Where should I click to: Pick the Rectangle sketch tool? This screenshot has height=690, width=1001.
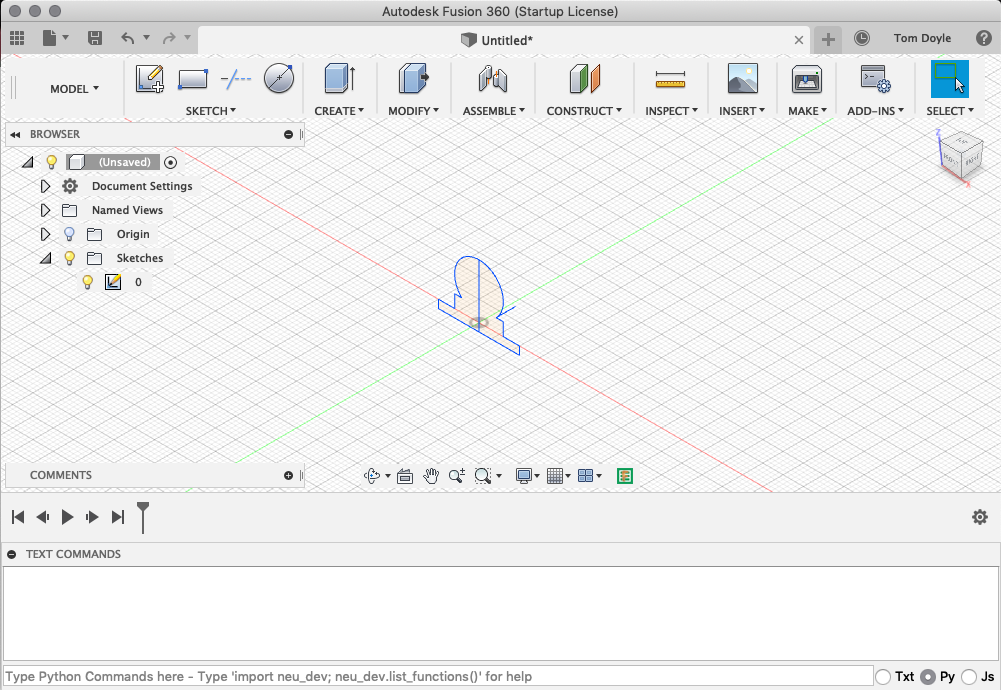192,77
